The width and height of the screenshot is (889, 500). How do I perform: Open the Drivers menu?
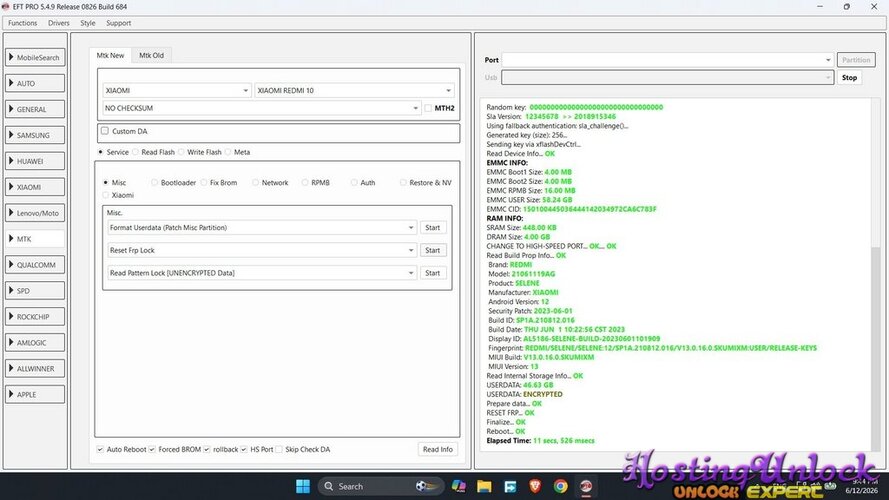click(58, 23)
